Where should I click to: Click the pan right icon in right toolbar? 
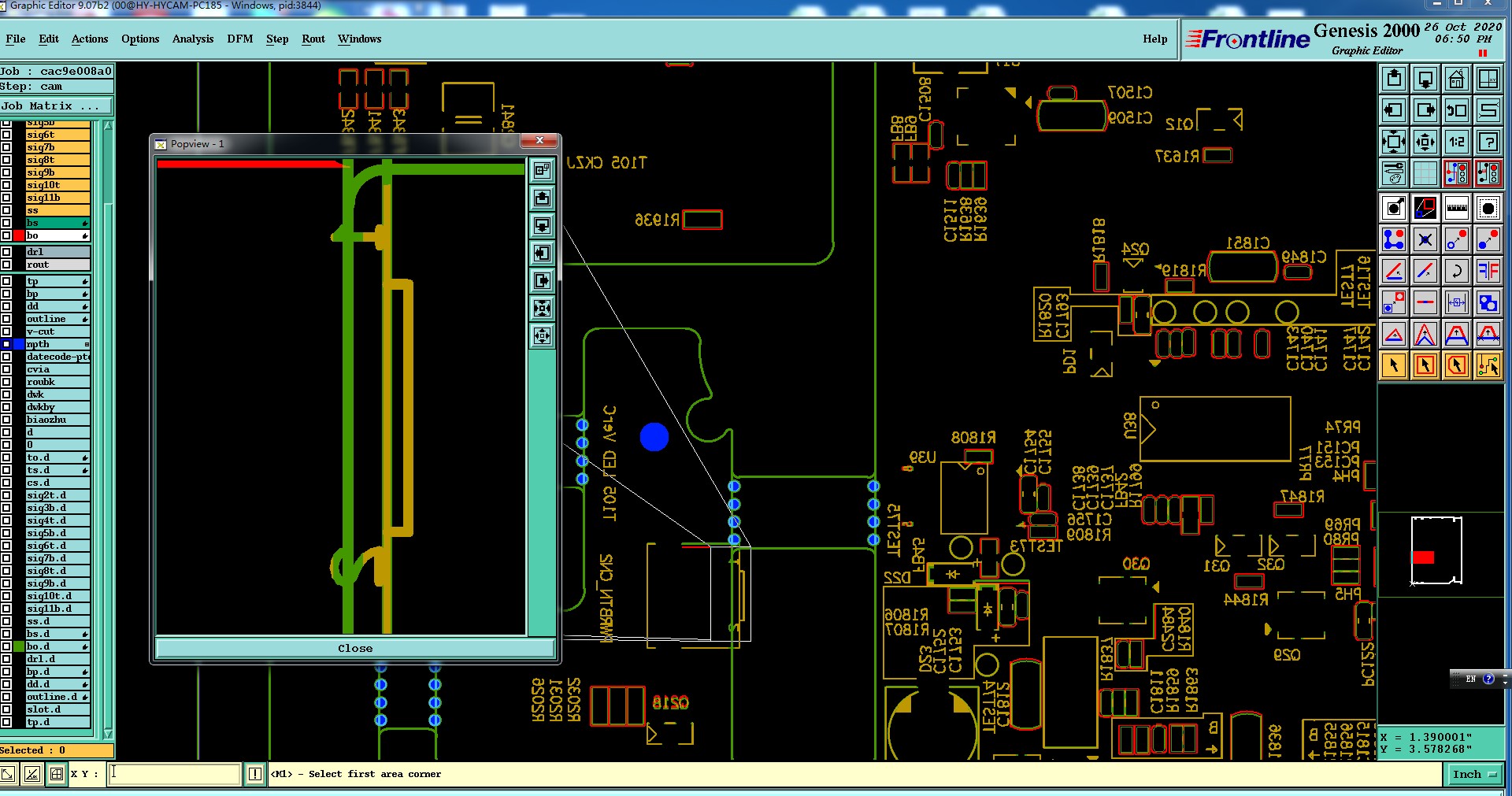pos(1425,110)
